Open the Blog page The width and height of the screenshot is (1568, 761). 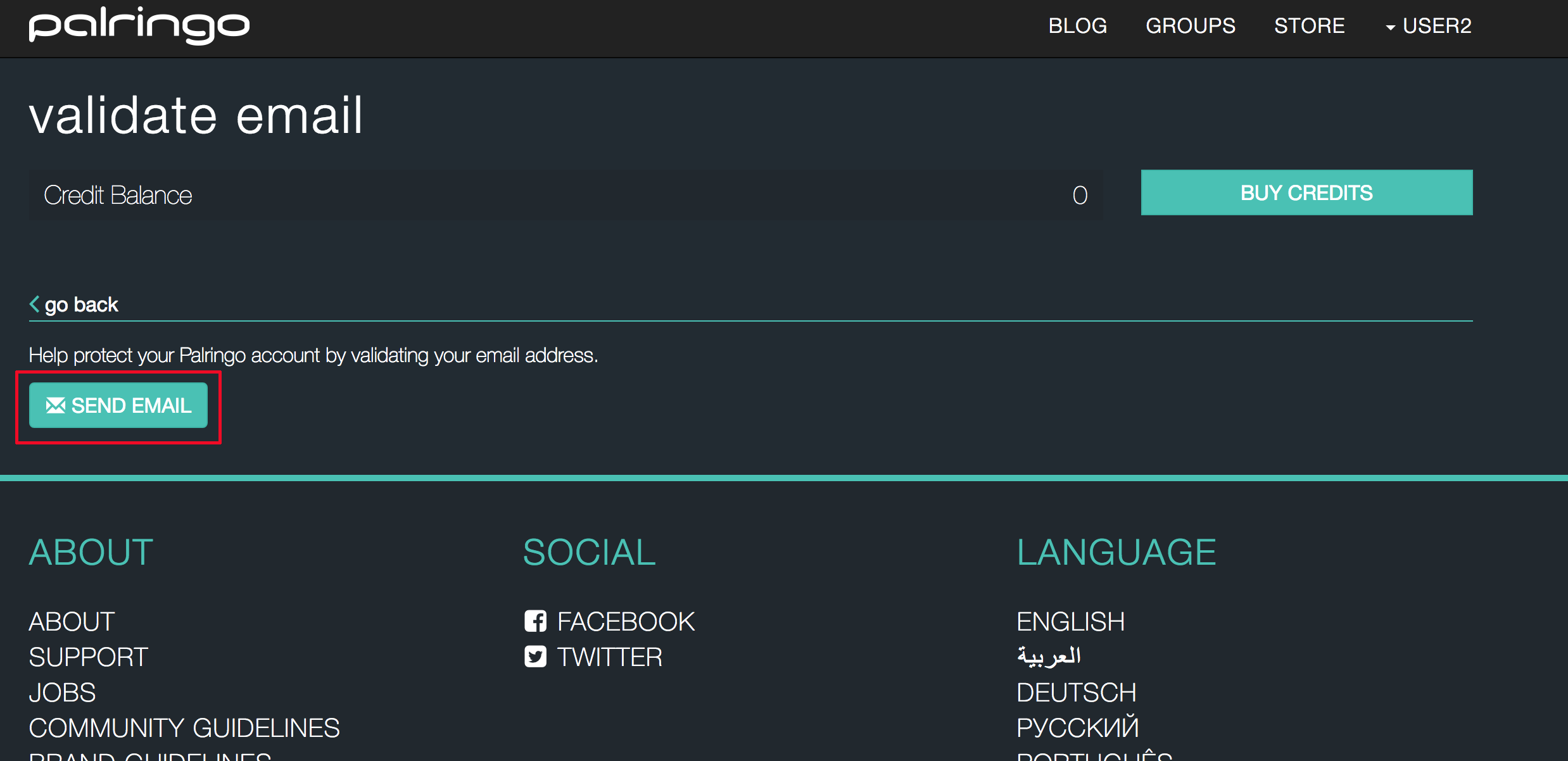[x=1078, y=26]
